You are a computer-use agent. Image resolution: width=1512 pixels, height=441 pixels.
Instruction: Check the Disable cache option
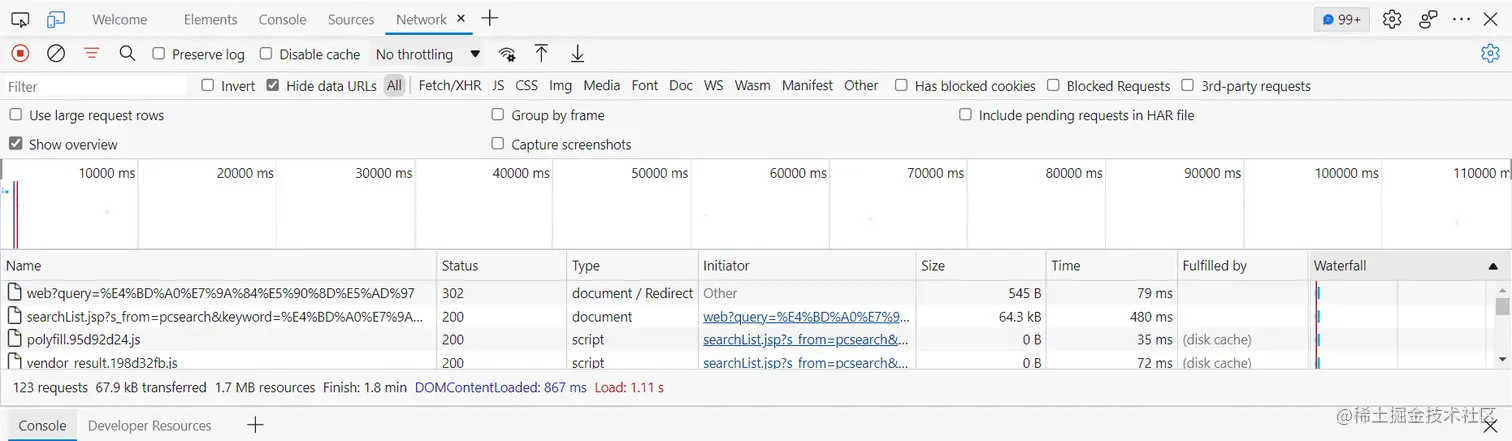(266, 54)
